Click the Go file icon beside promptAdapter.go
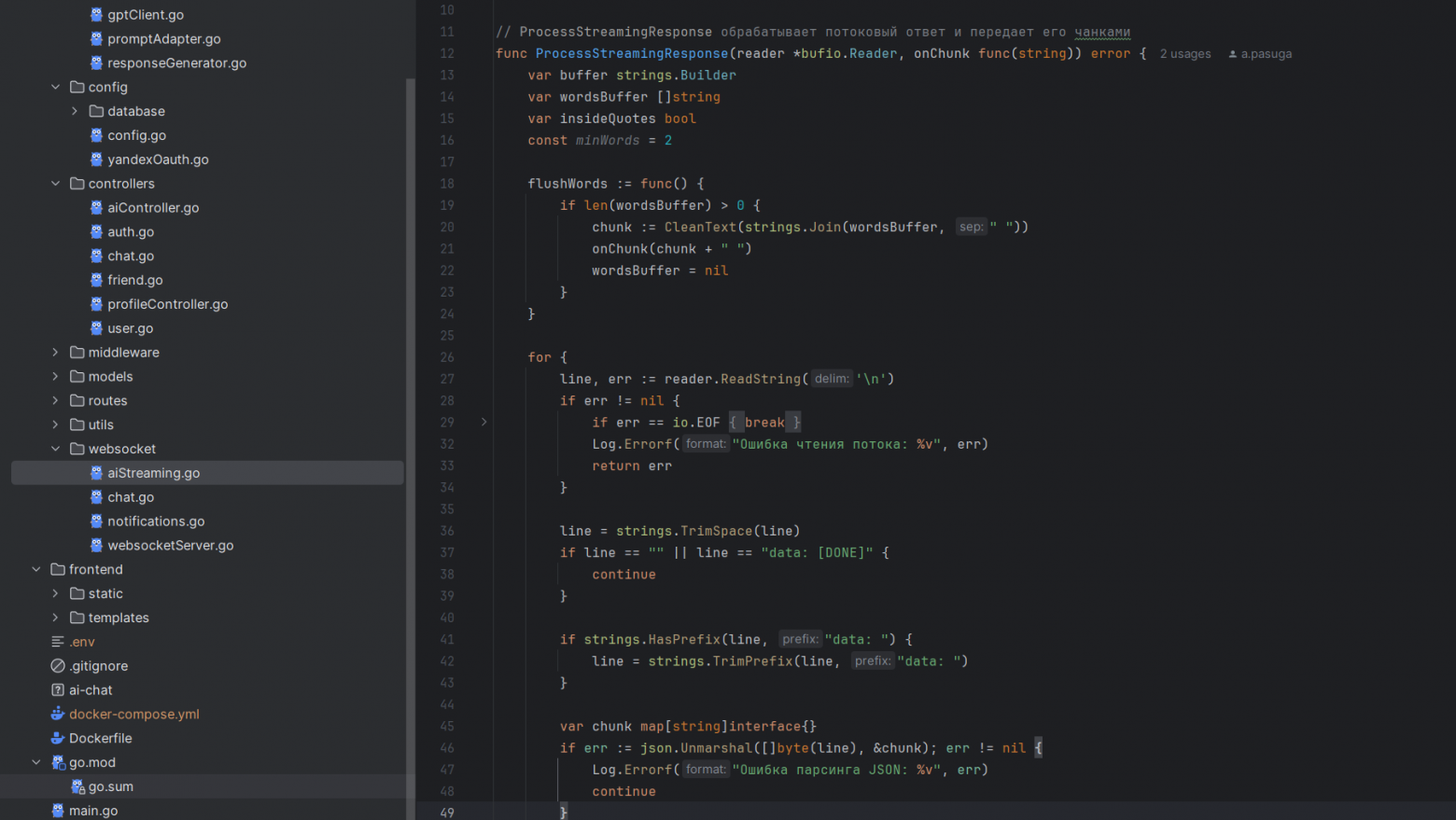This screenshot has height=820, width=1456. [x=96, y=39]
